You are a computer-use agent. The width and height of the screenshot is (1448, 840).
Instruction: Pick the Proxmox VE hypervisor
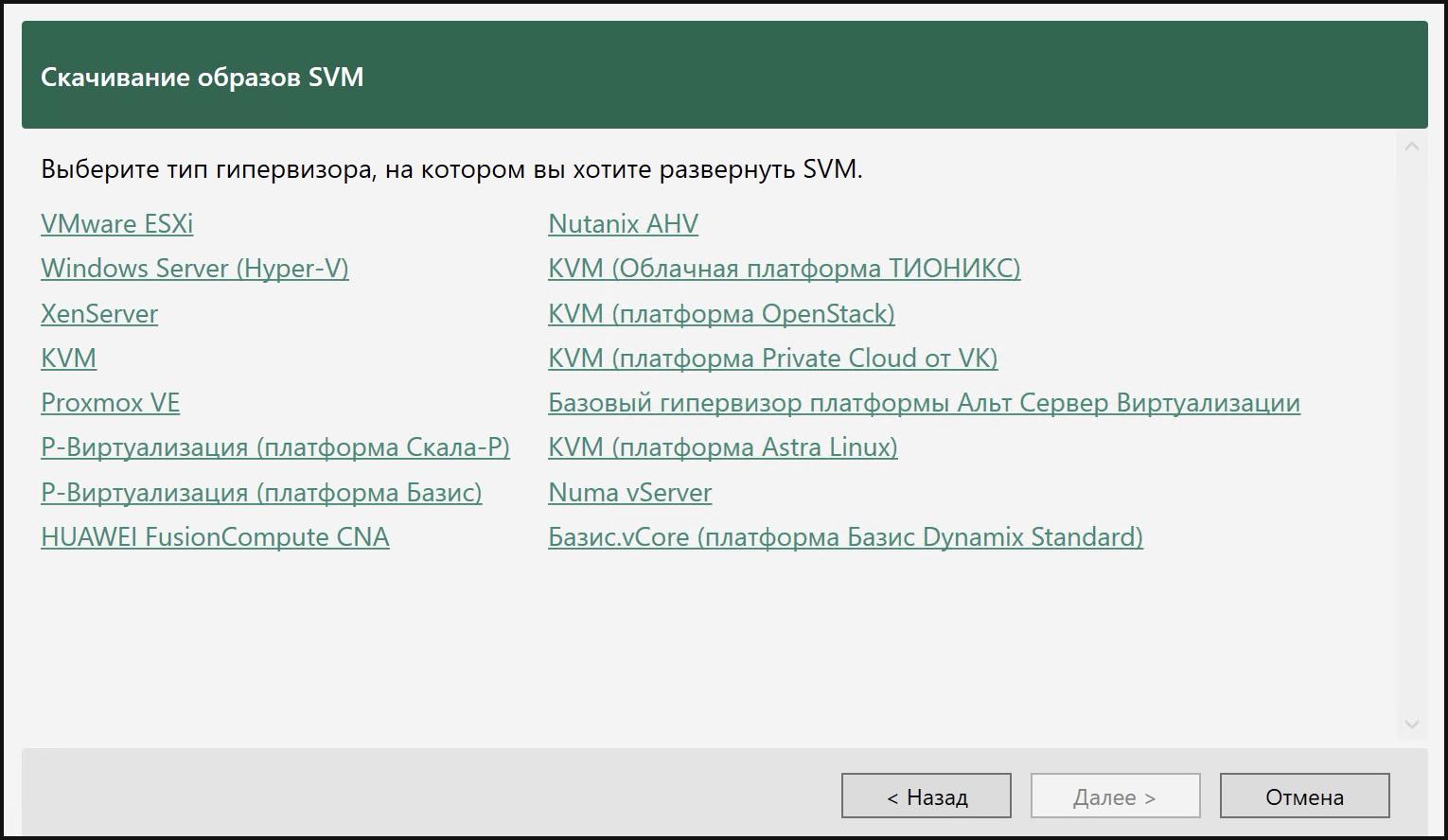(x=110, y=403)
